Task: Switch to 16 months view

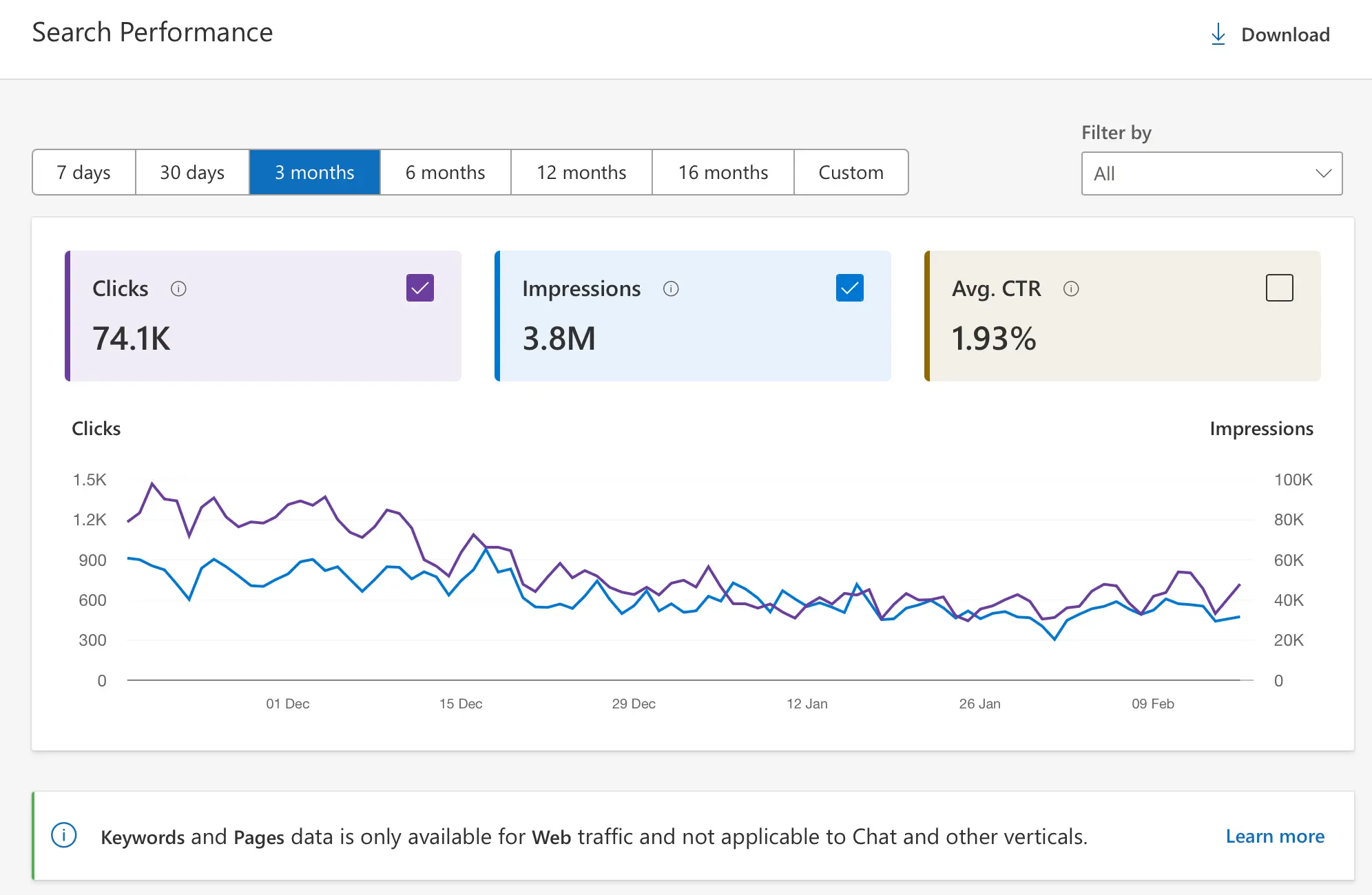Action: point(723,172)
